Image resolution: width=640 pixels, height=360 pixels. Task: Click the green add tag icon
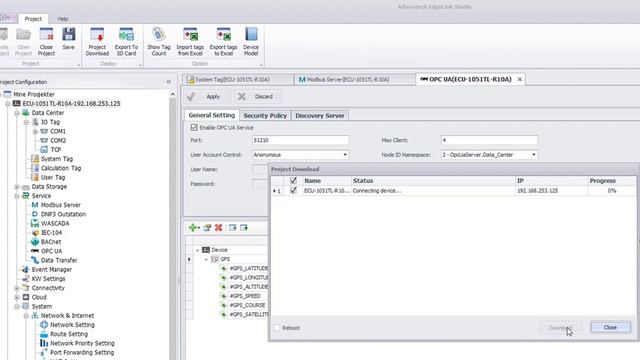pyautogui.click(x=193, y=228)
